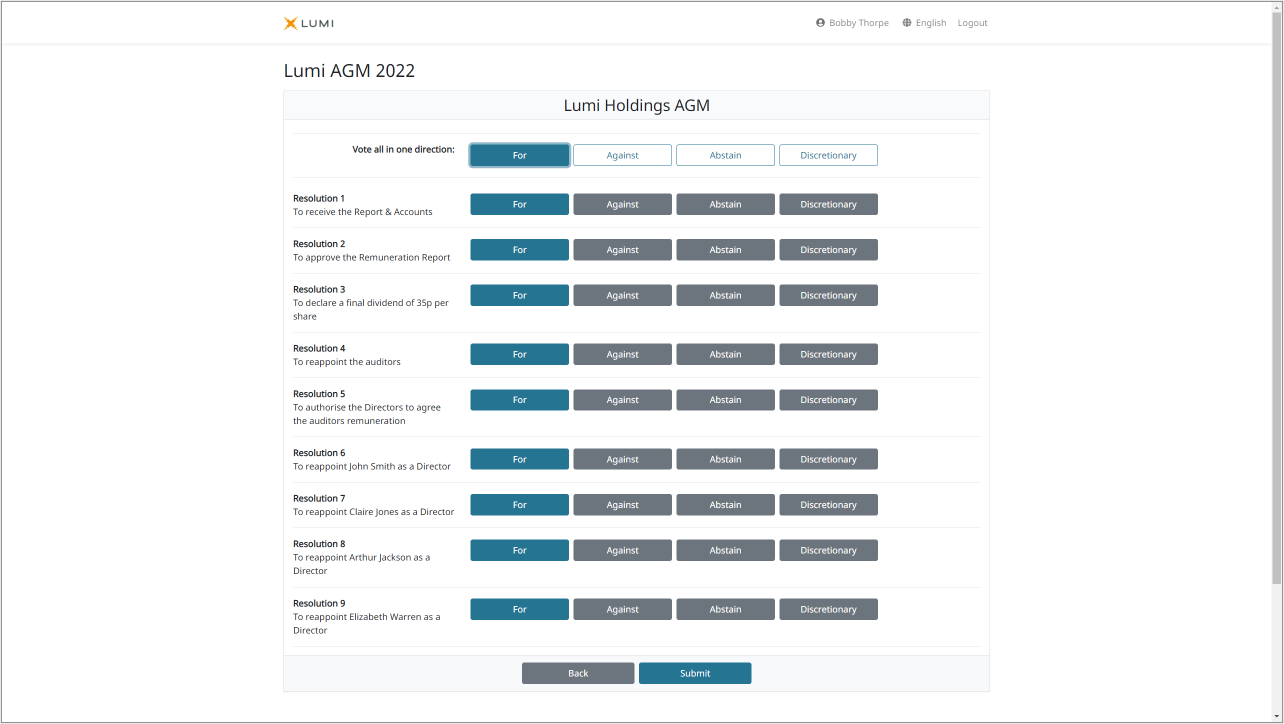Select Discretionary on Resolution 3
This screenshot has width=1284, height=724.
point(829,295)
